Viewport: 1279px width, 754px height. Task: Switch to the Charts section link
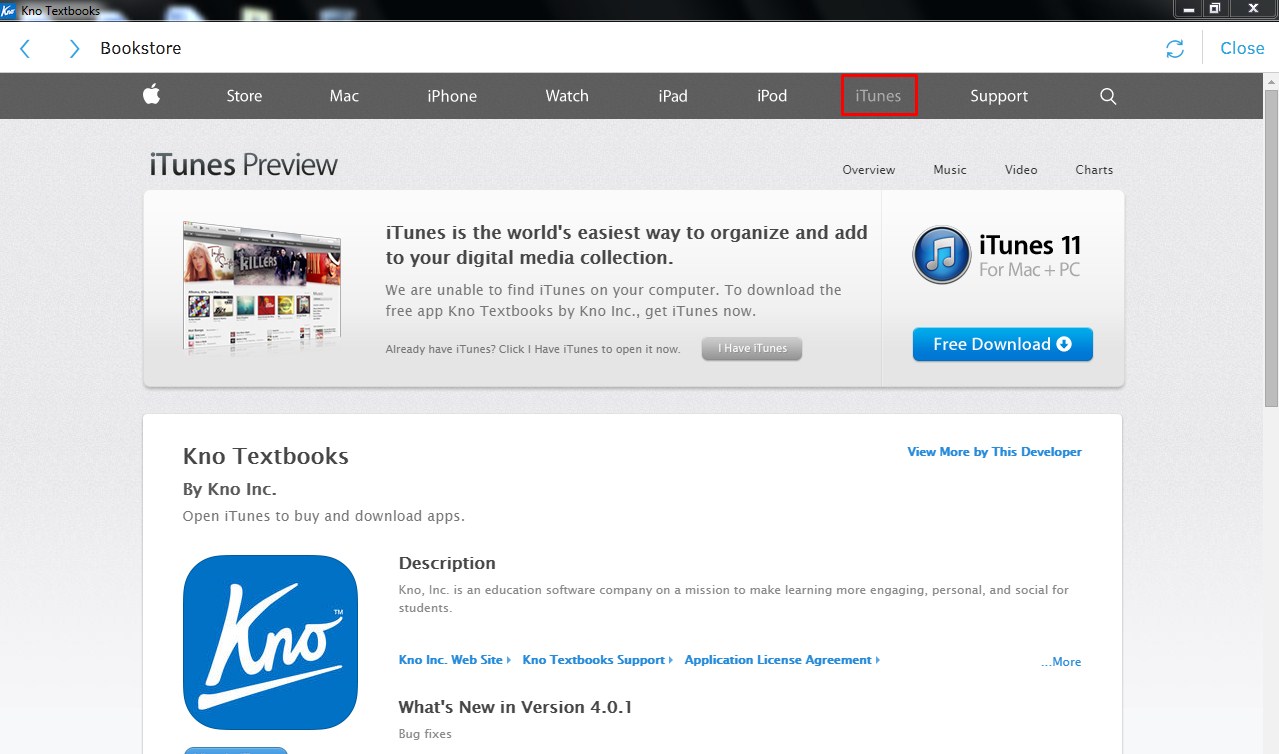point(1094,170)
